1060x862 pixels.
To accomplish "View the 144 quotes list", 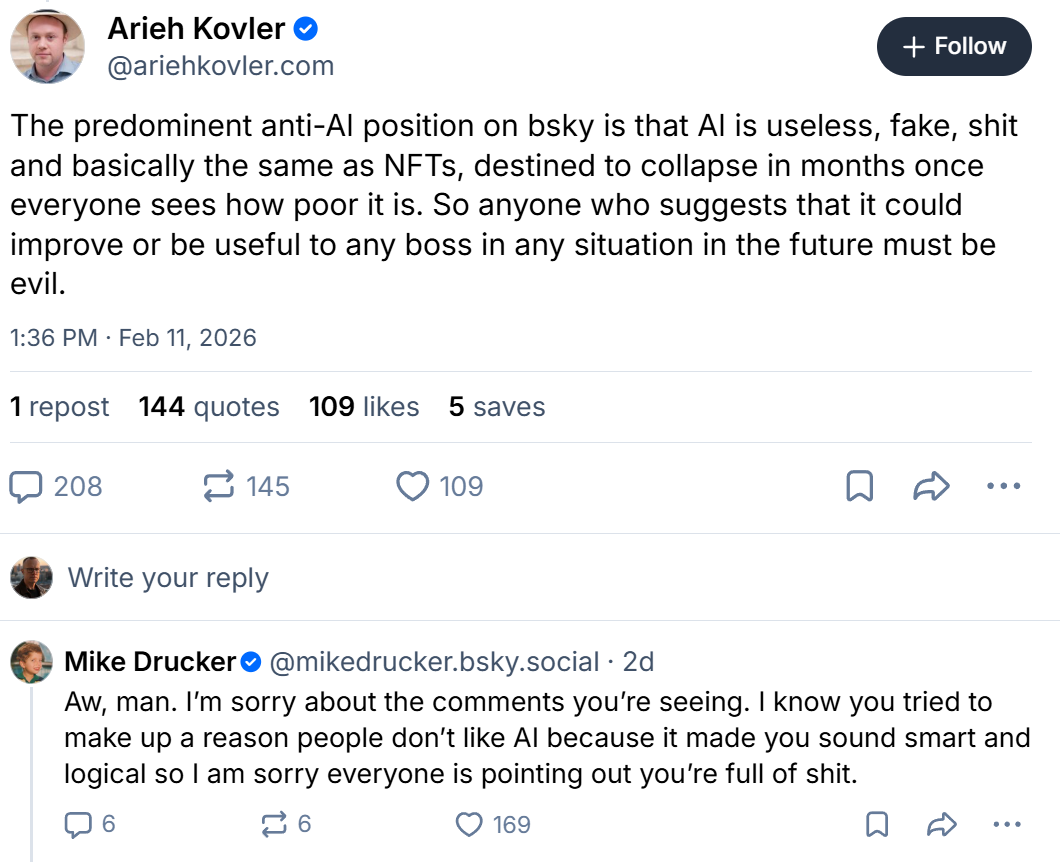I will (209, 407).
